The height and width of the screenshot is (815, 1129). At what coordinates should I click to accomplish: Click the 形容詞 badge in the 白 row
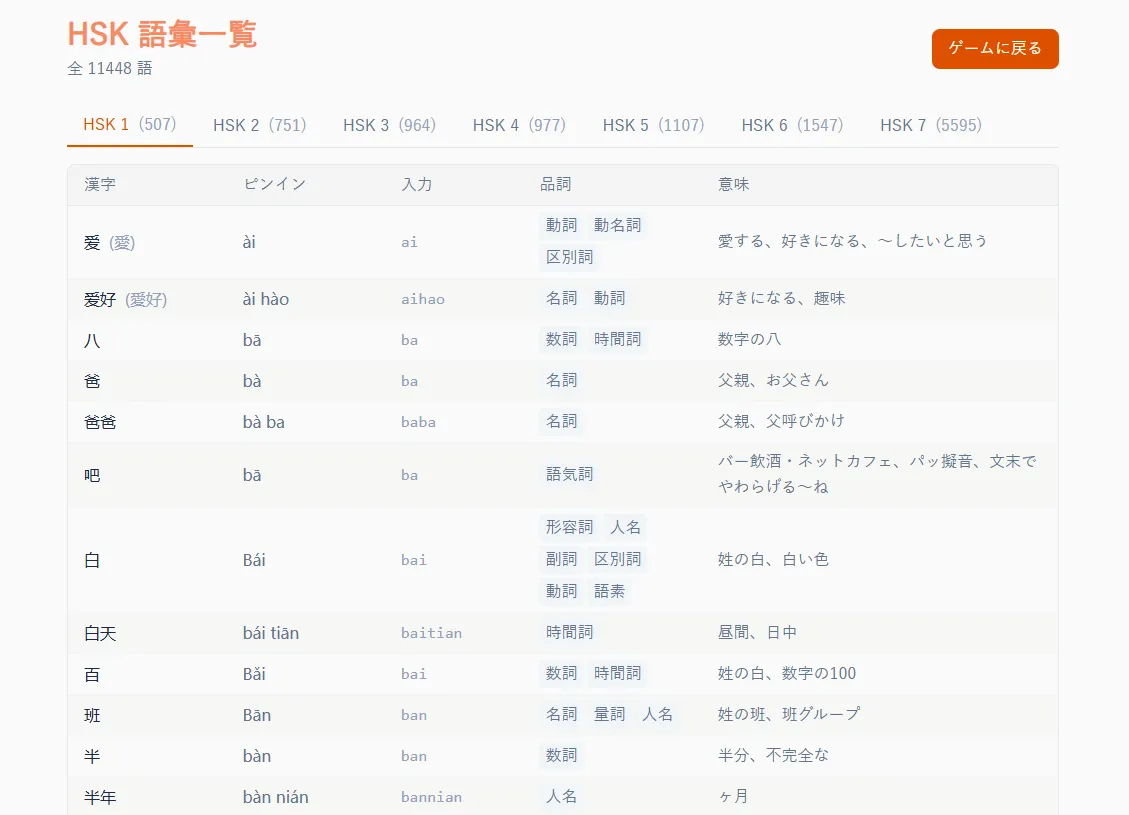pyautogui.click(x=569, y=527)
